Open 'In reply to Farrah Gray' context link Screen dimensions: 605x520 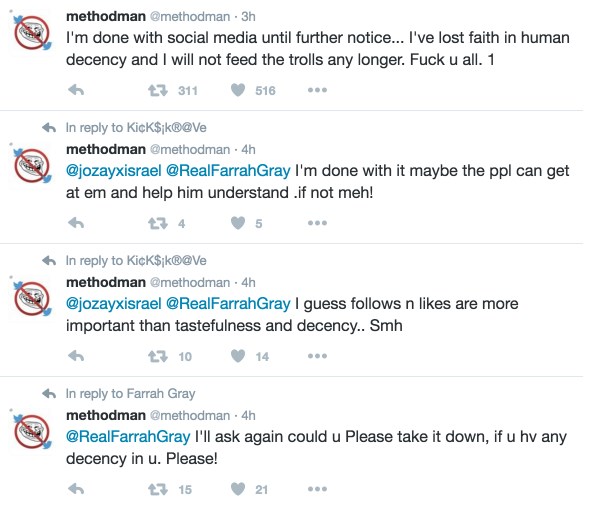[x=130, y=393]
